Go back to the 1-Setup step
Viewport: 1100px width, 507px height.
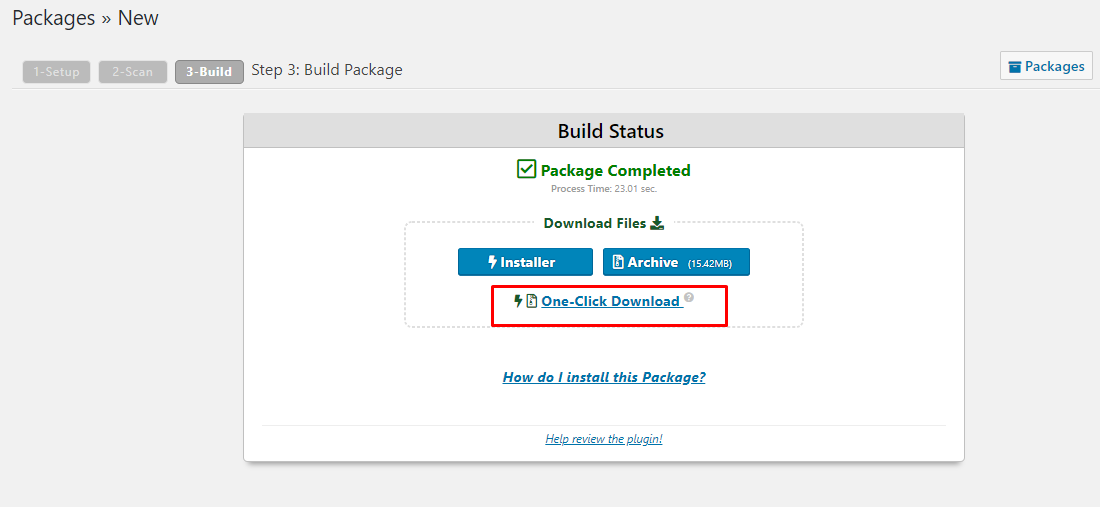[56, 72]
